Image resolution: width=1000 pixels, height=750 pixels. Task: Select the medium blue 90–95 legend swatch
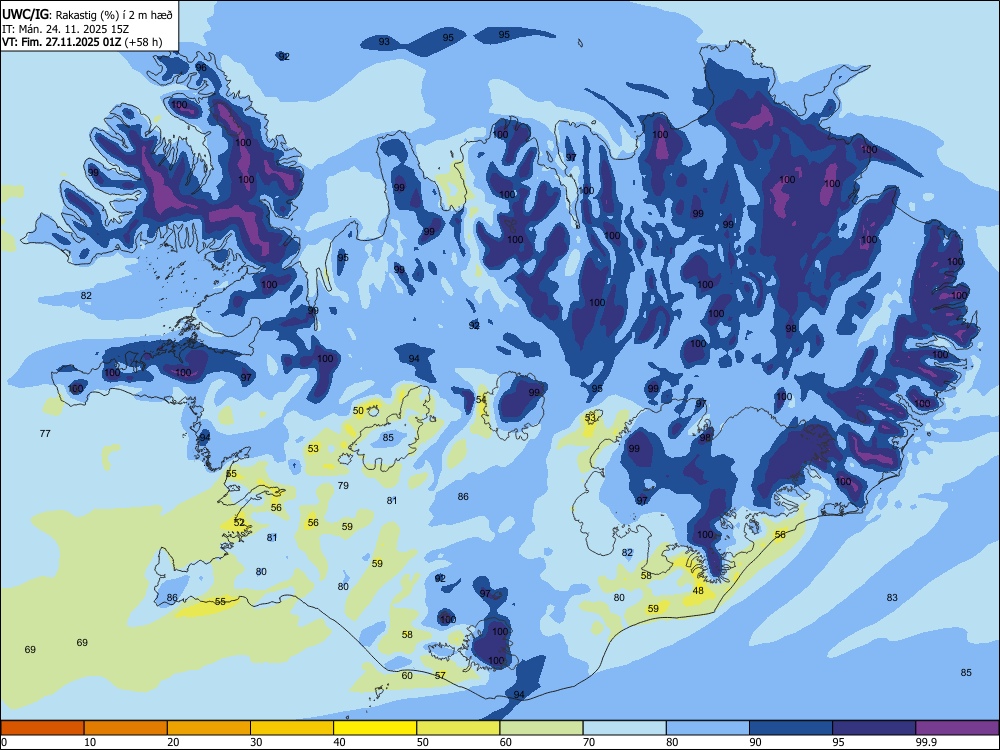[x=791, y=728]
